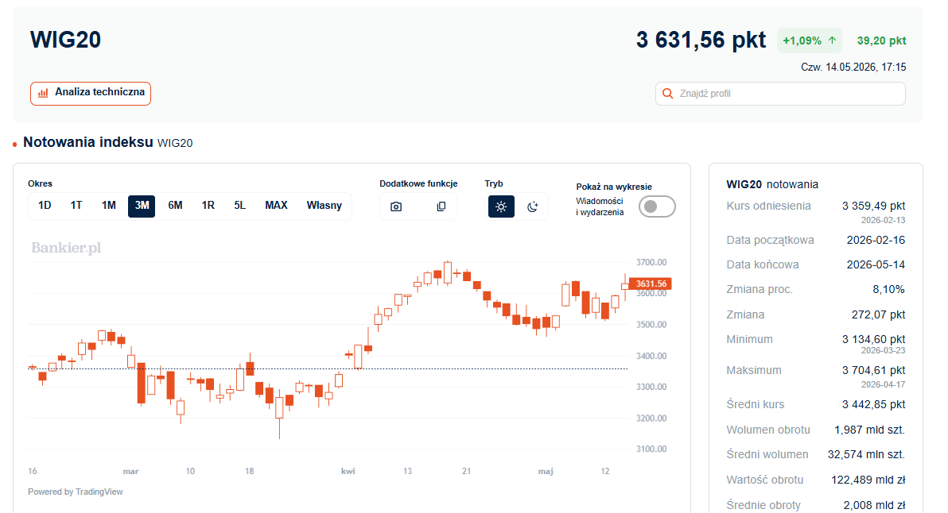Click the 39,20 pkt point change
The image size is (948, 513).
(x=881, y=40)
